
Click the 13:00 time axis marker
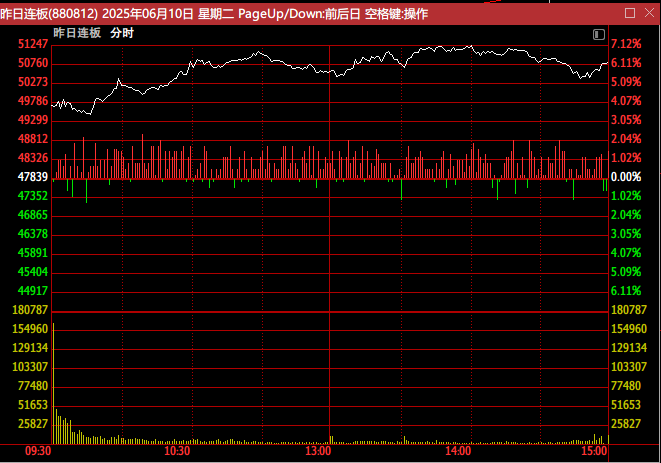(318, 452)
